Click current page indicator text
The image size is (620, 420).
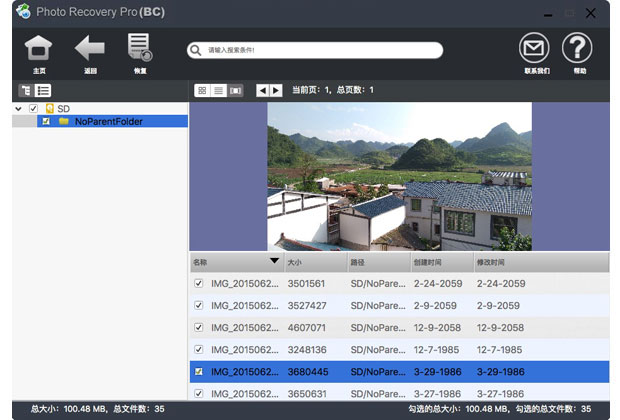coord(311,90)
